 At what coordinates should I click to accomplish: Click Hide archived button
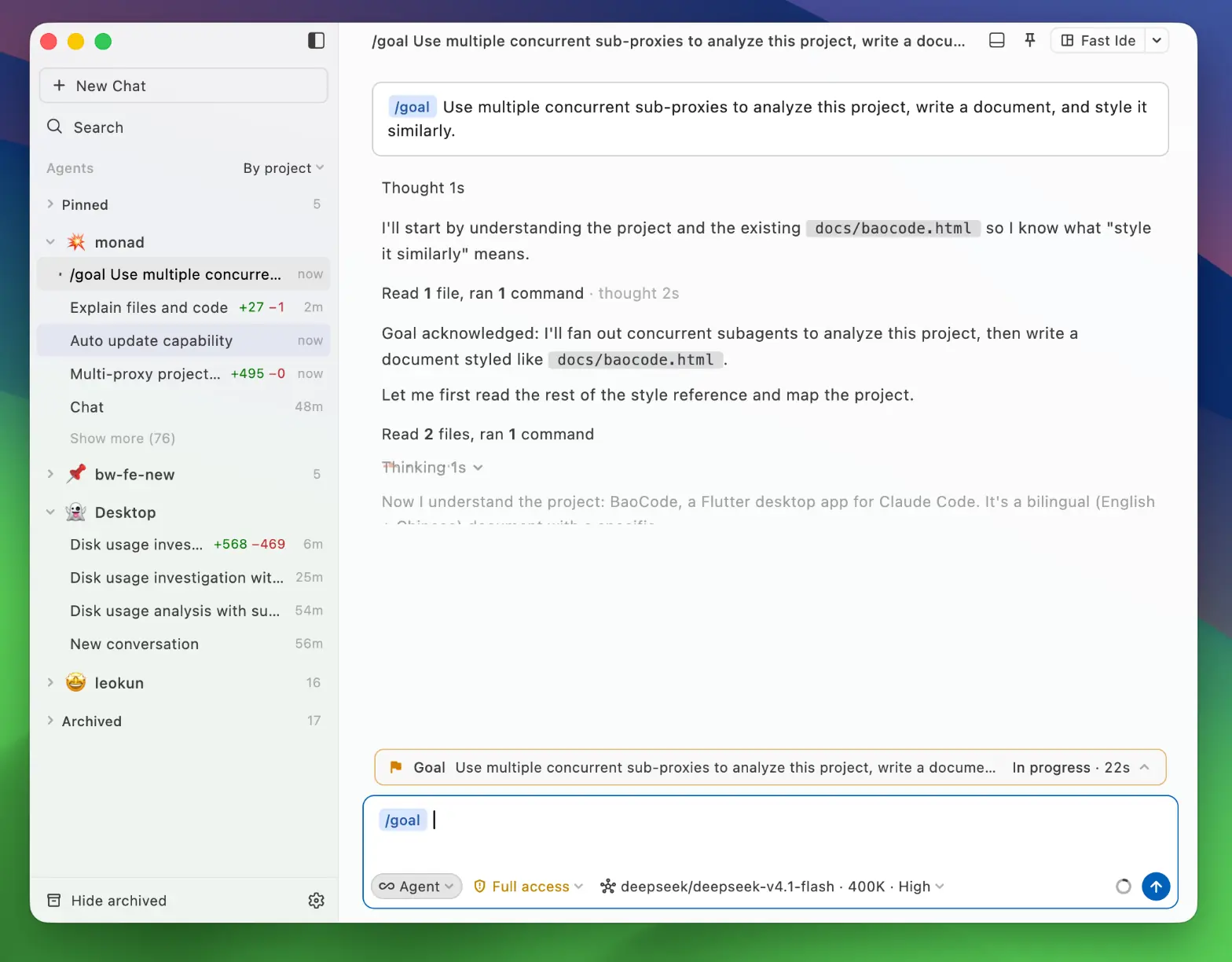(x=107, y=901)
